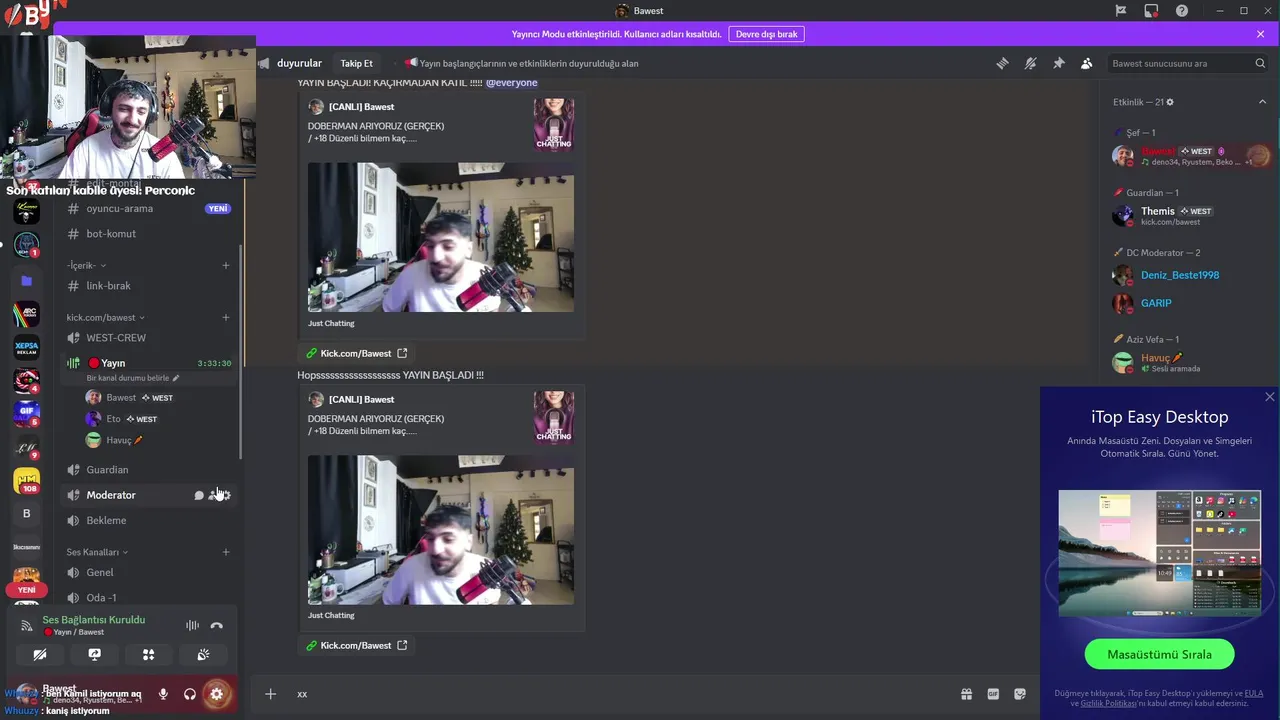
Task: Toggle microphone mute in user panel
Action: tap(163, 694)
